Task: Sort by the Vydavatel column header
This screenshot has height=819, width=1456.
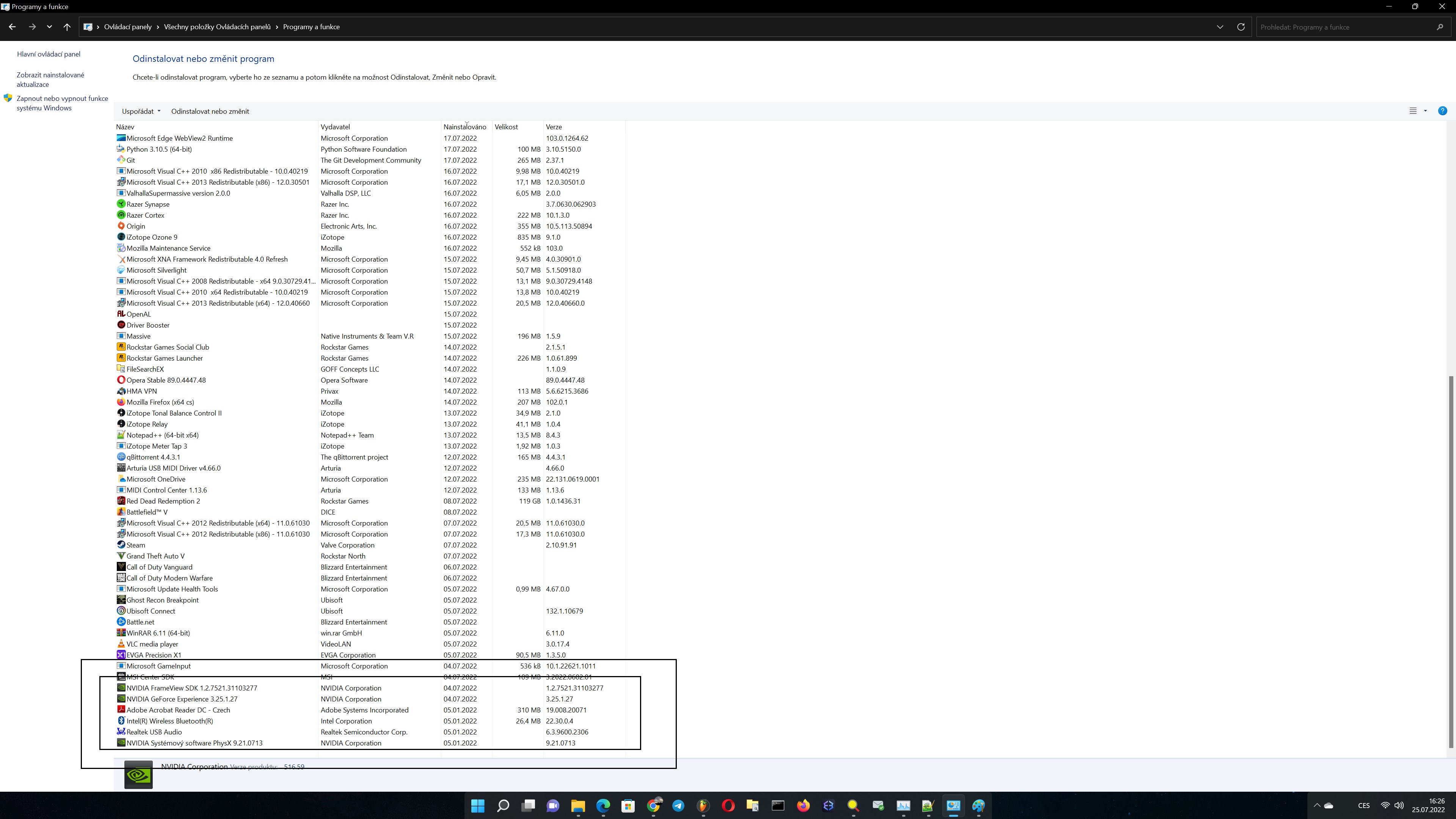Action: [x=335, y=127]
